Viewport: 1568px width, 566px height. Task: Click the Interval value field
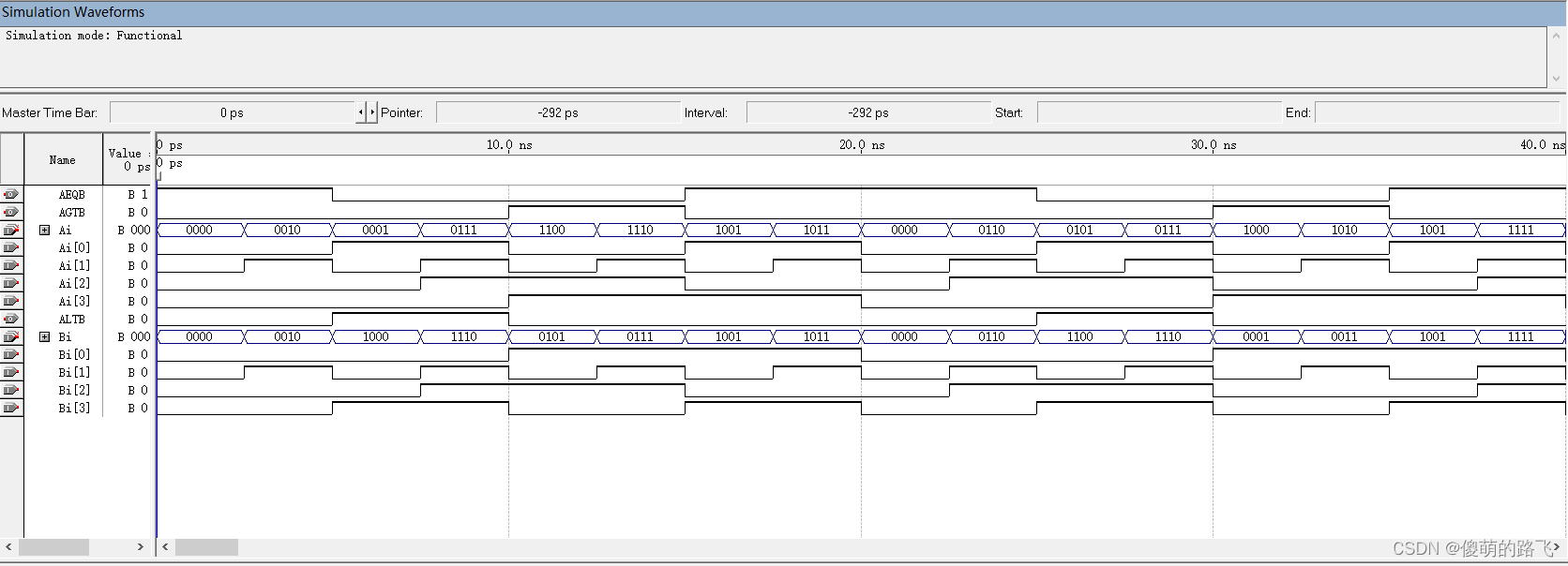pos(868,112)
